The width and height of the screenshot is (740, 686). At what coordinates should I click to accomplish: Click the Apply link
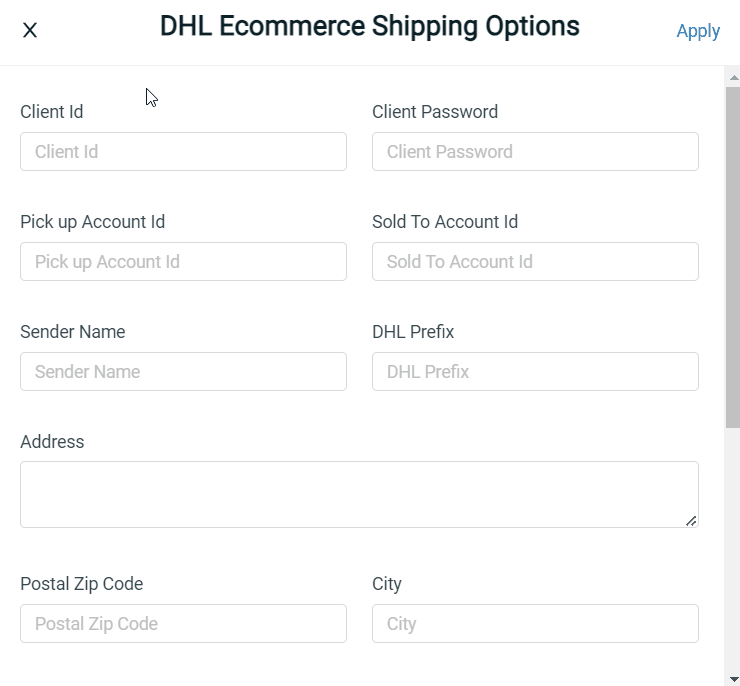coord(697,31)
